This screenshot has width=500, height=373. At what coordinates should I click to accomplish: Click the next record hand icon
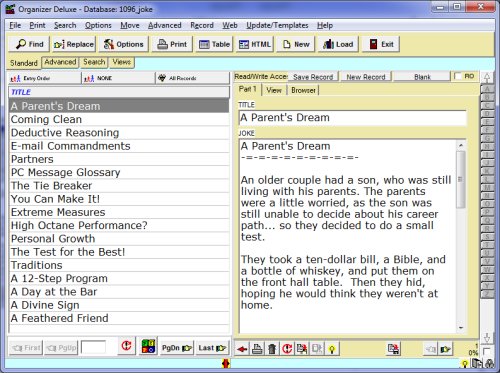click(446, 349)
